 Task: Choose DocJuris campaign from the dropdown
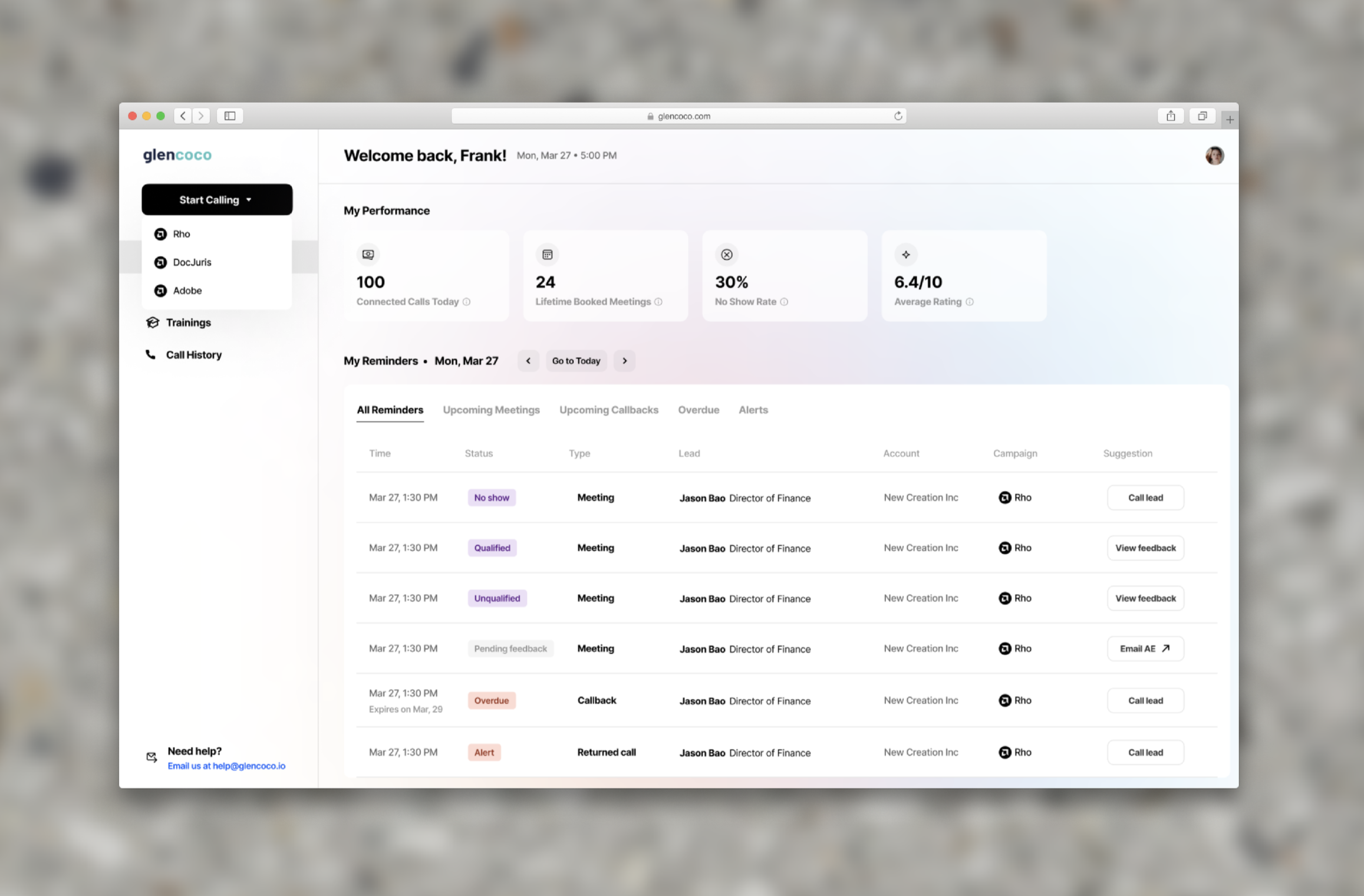[192, 262]
